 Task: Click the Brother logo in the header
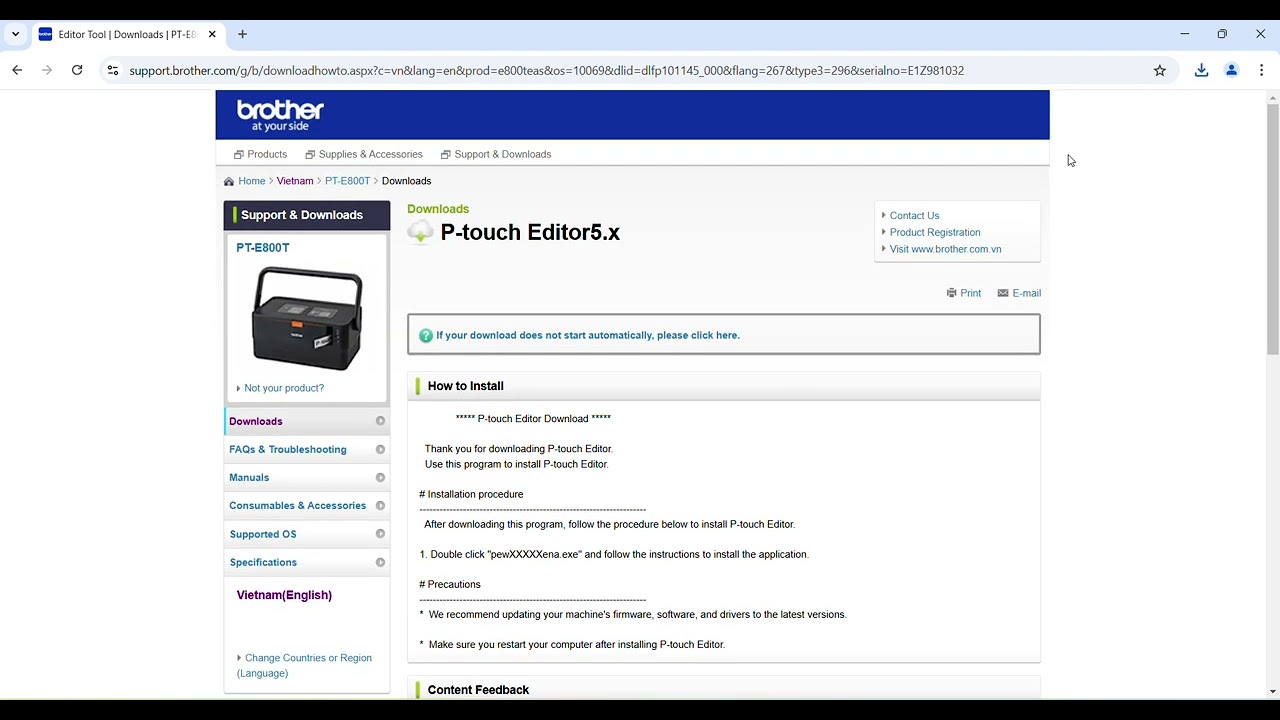pyautogui.click(x=280, y=115)
